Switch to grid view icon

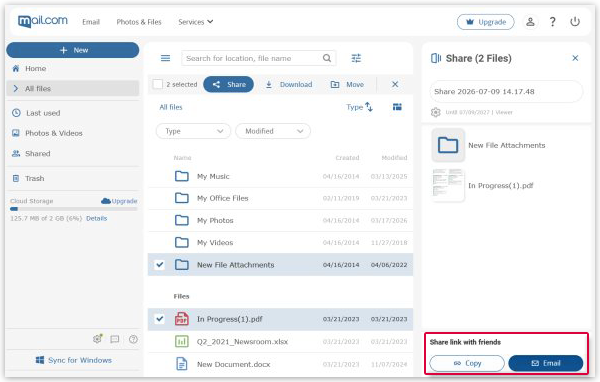(397, 107)
